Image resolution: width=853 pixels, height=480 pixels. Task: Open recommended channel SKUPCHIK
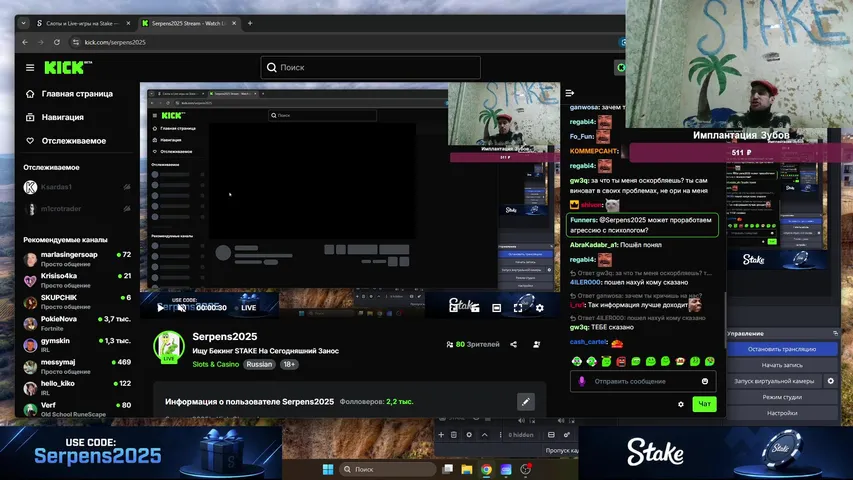77,302
